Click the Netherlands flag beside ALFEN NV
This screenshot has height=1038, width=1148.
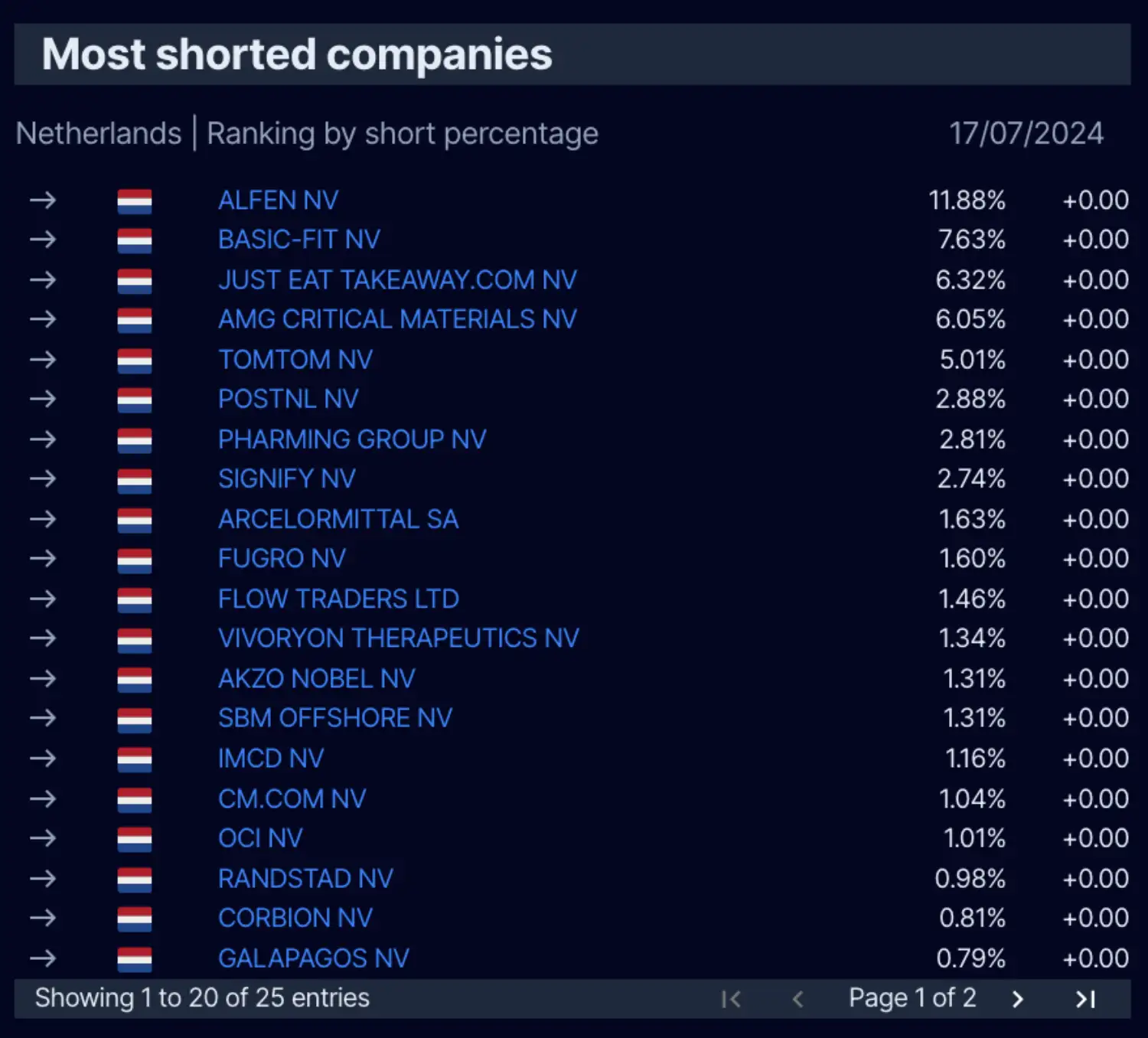click(x=135, y=201)
